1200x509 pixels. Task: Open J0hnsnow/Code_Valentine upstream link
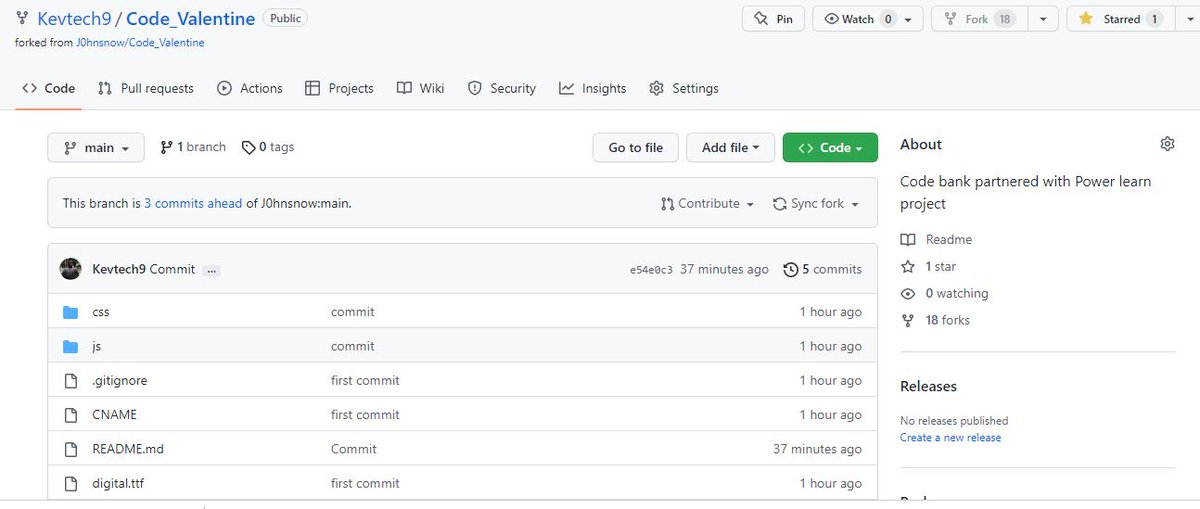click(140, 43)
